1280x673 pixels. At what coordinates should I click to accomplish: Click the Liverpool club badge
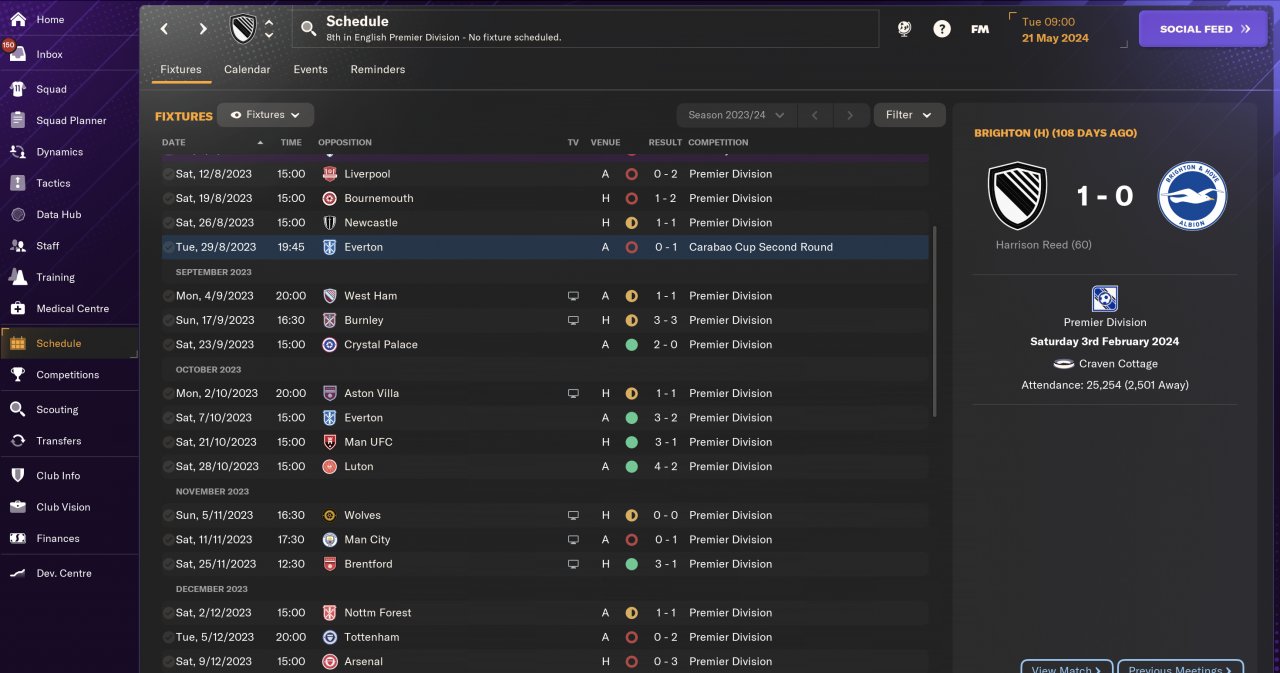pyautogui.click(x=330, y=174)
